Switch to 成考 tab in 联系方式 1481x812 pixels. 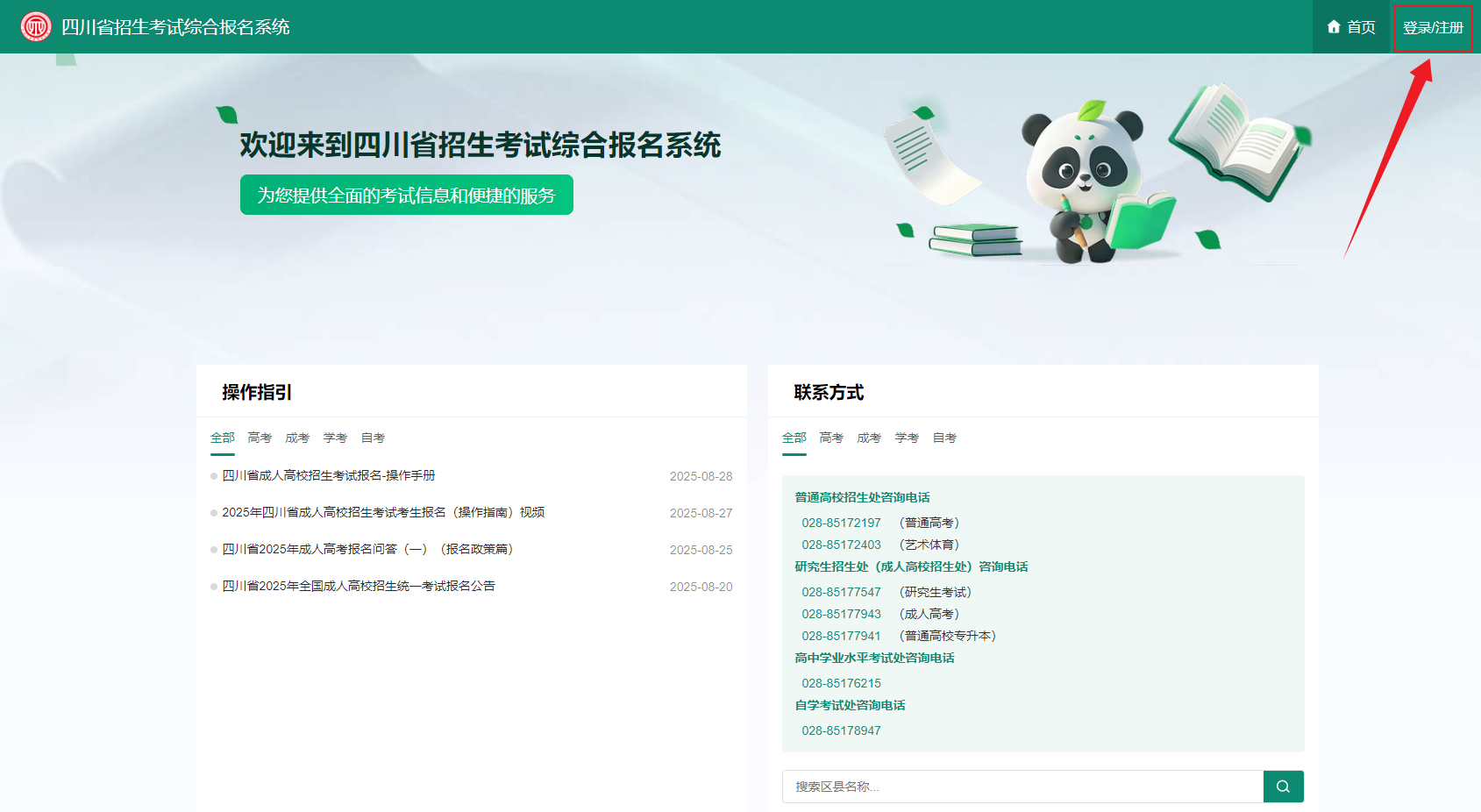point(869,438)
